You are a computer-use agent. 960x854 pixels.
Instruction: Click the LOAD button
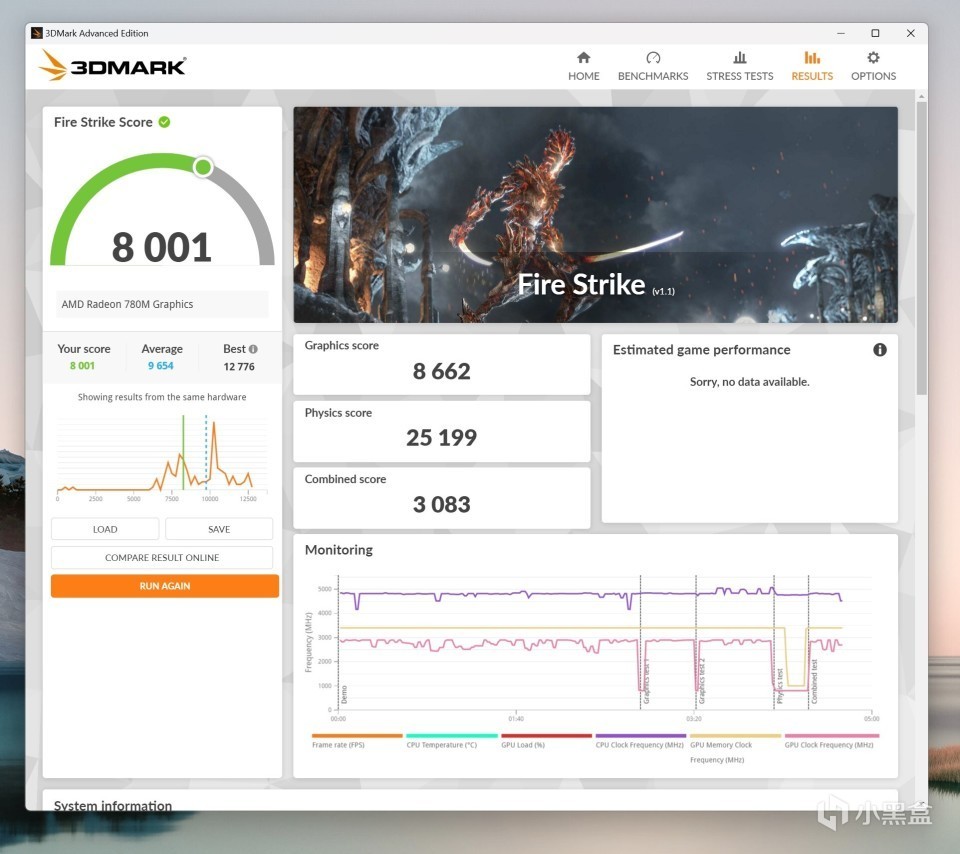[105, 529]
